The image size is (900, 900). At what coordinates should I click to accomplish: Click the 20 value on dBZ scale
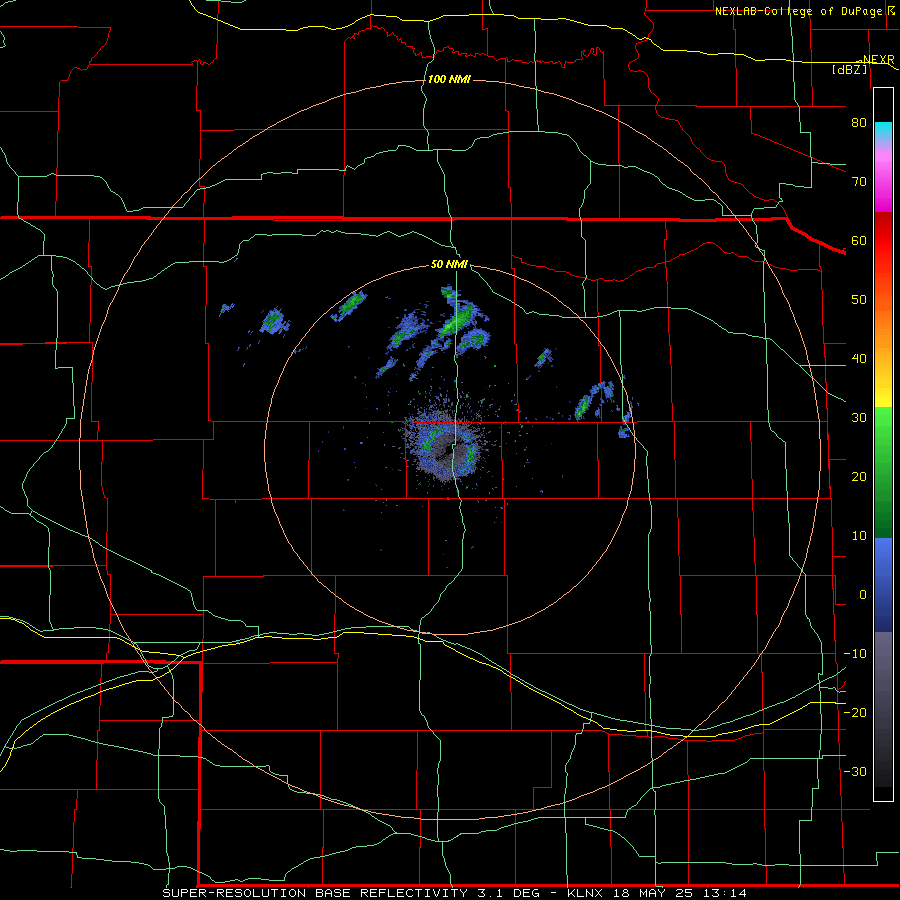(859, 476)
